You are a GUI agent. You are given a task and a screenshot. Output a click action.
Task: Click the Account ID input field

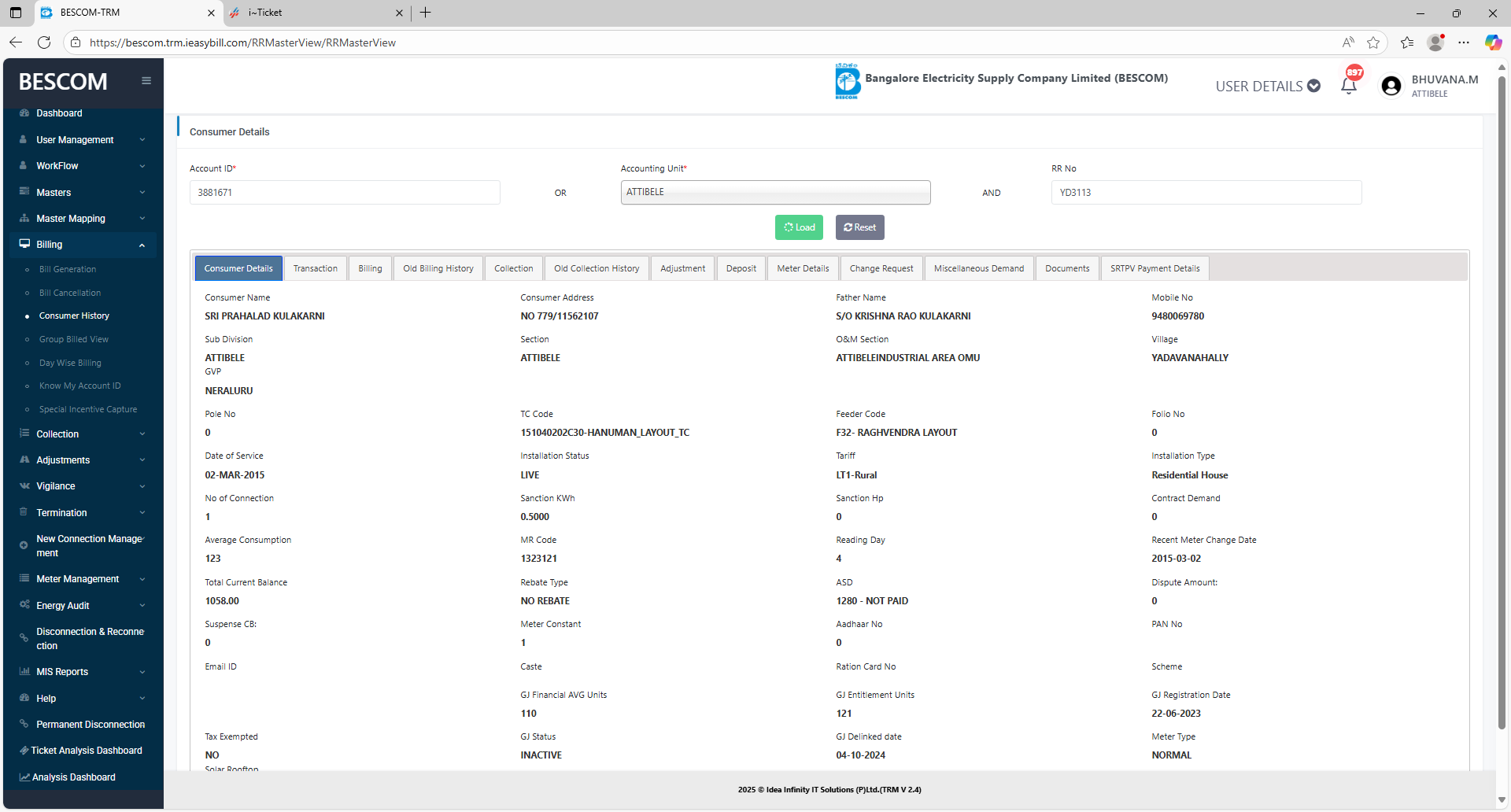(x=345, y=192)
